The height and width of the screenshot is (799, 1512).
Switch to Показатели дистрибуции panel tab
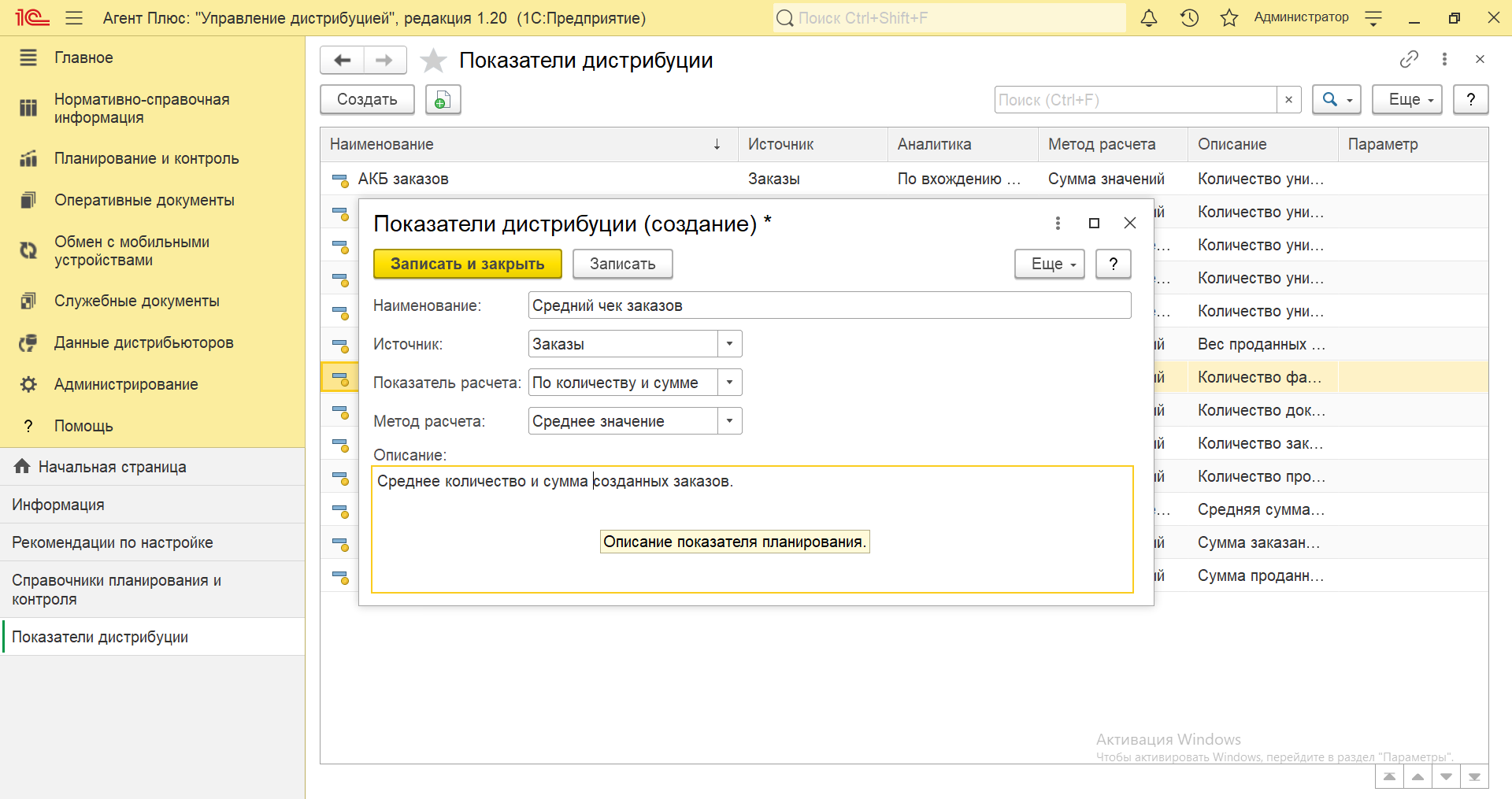(152, 637)
